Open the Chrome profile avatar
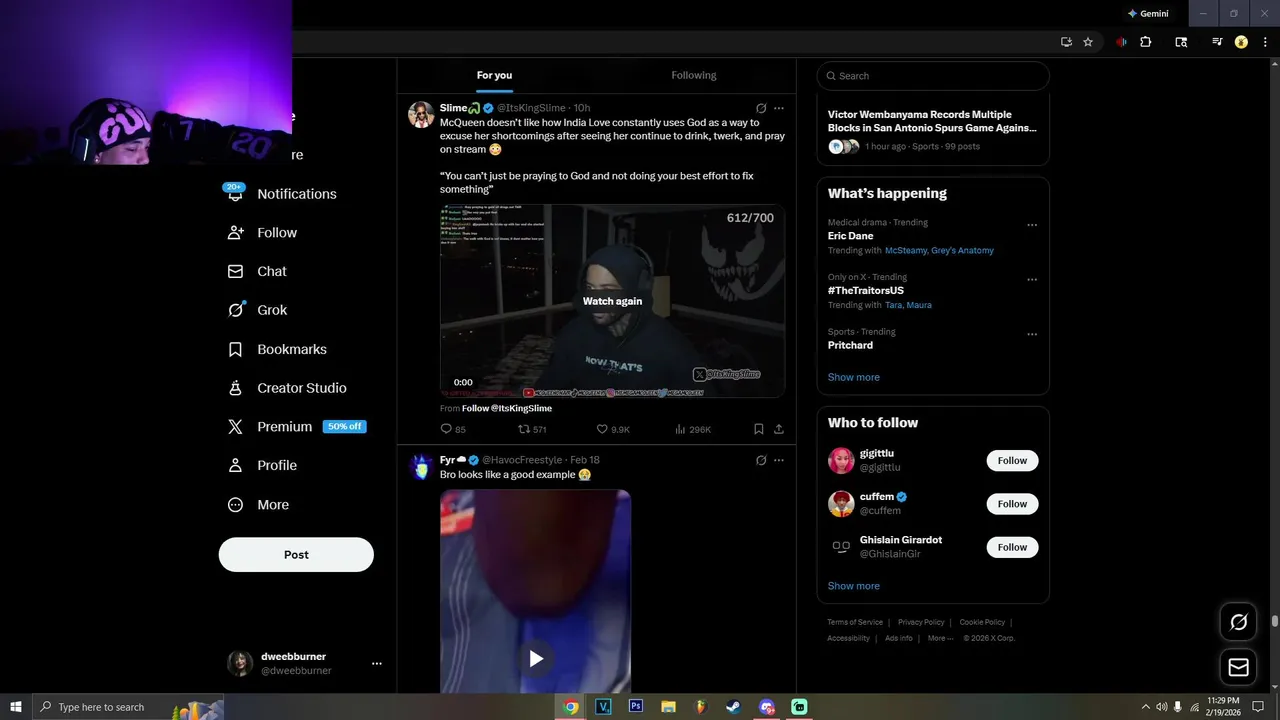 tap(1241, 42)
